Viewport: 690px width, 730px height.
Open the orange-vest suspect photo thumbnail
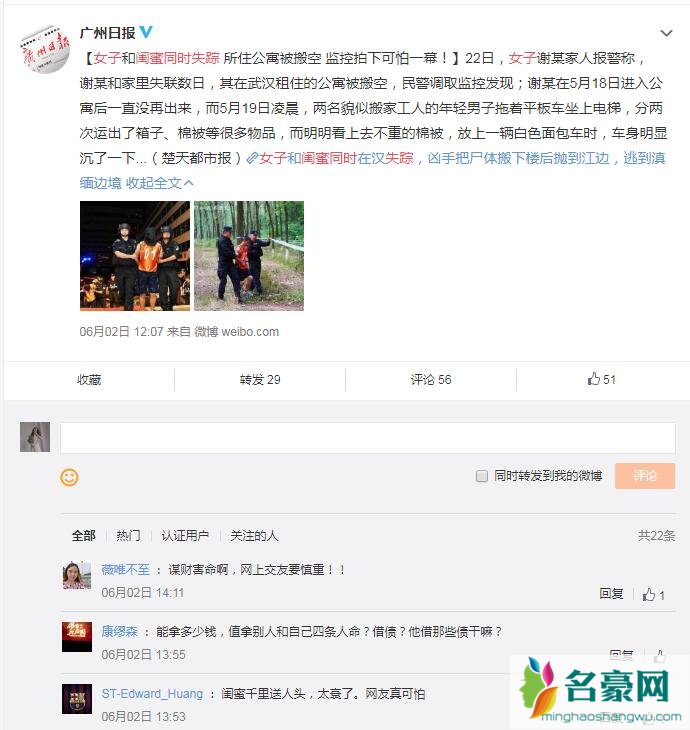click(x=135, y=256)
